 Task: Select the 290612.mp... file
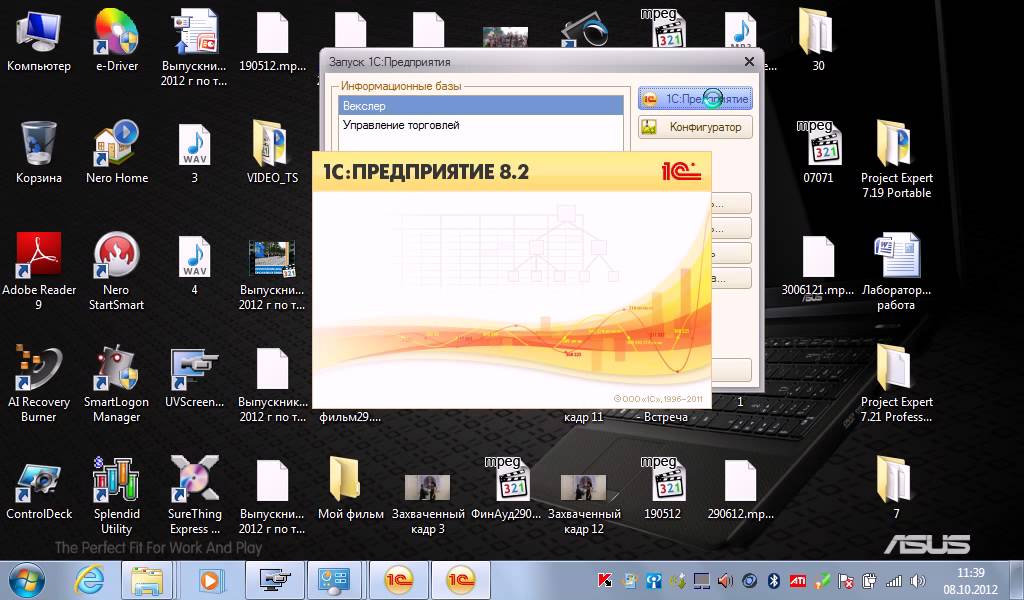pyautogui.click(x=740, y=488)
